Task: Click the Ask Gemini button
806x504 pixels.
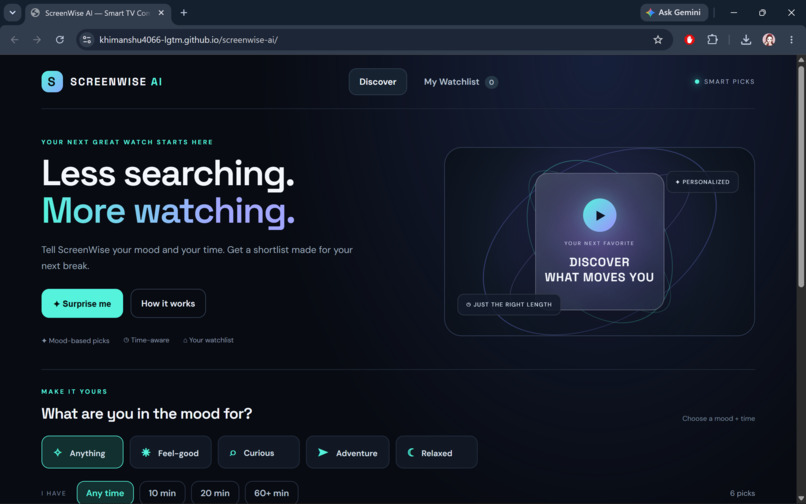Action: [674, 12]
